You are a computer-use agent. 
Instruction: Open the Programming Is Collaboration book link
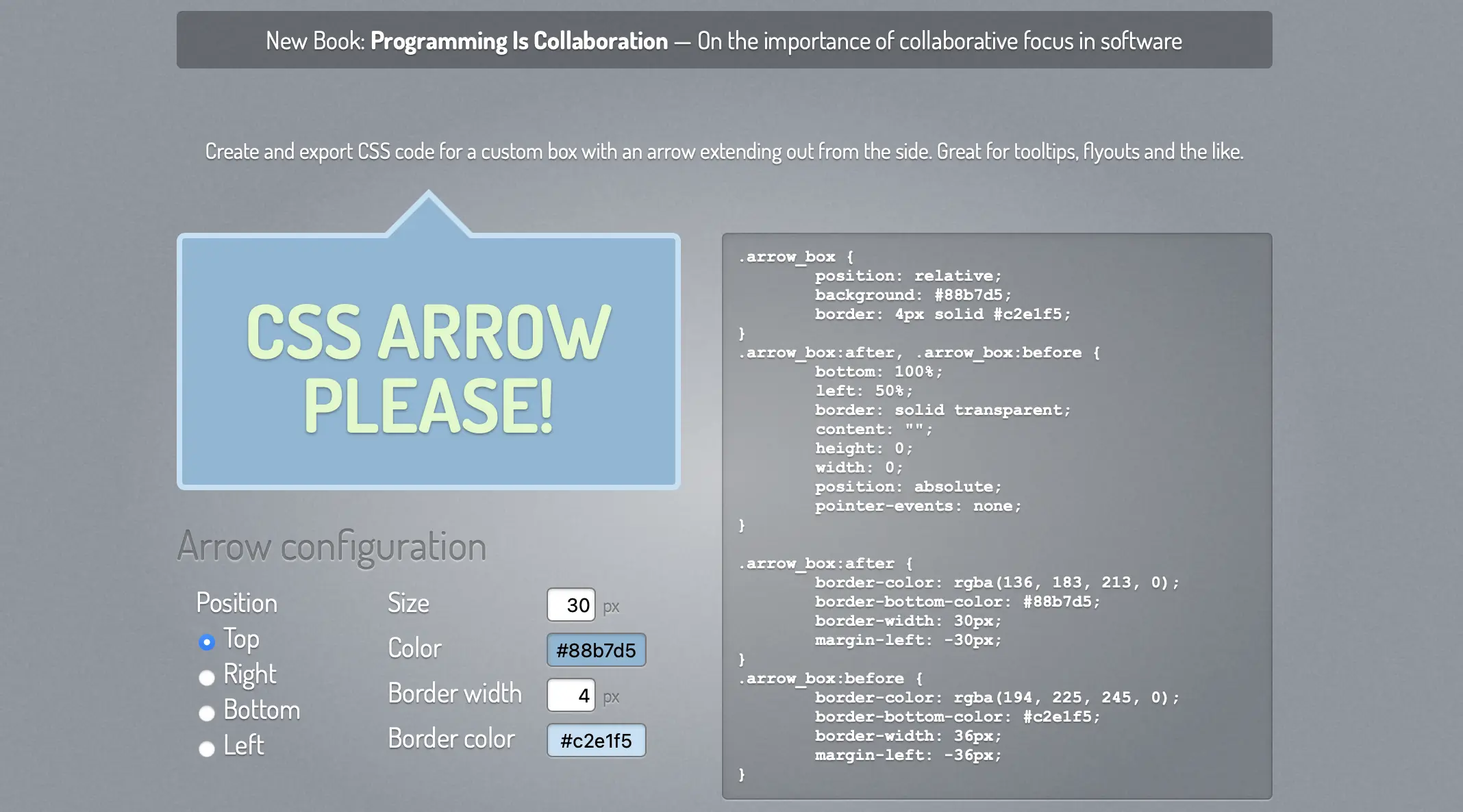tap(518, 41)
